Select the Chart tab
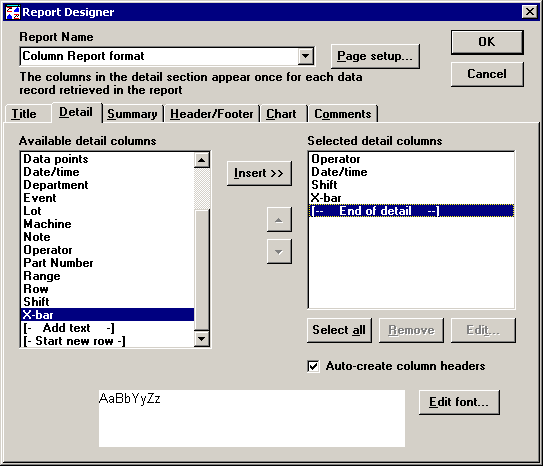 (281, 114)
